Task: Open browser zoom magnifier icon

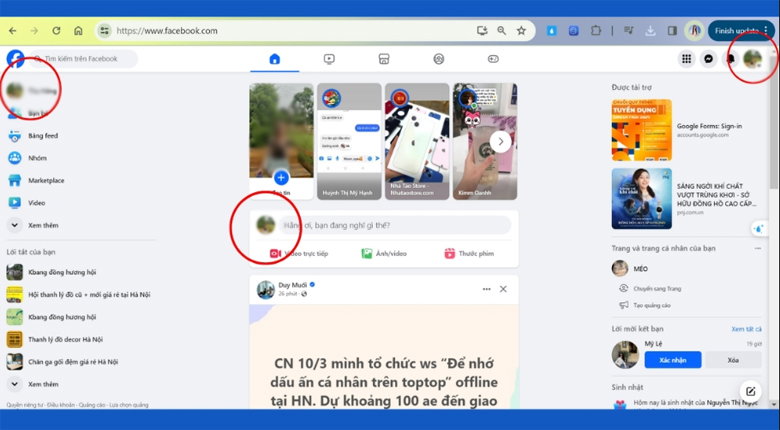Action: point(501,31)
